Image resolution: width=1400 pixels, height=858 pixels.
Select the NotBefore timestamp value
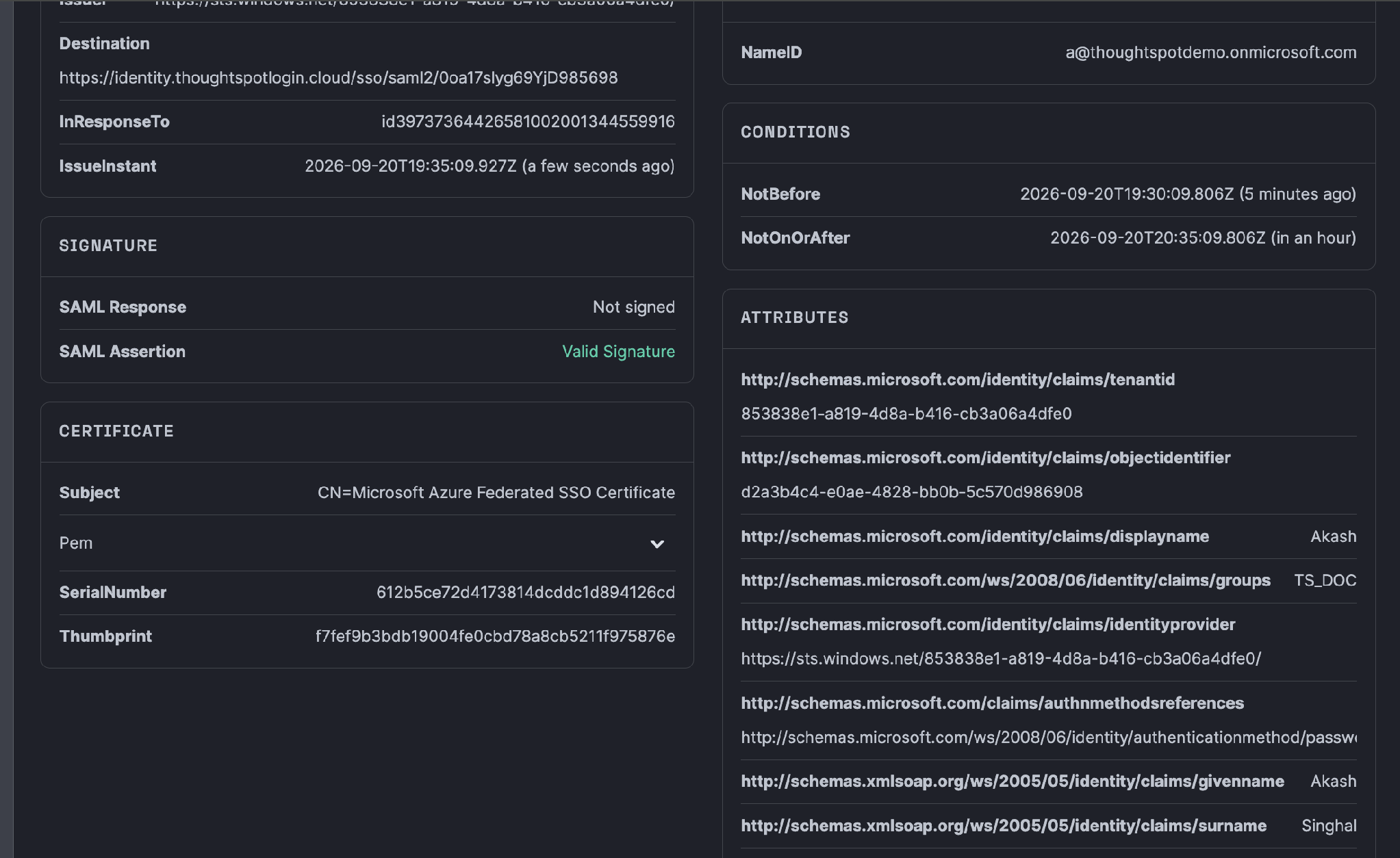point(1188,194)
